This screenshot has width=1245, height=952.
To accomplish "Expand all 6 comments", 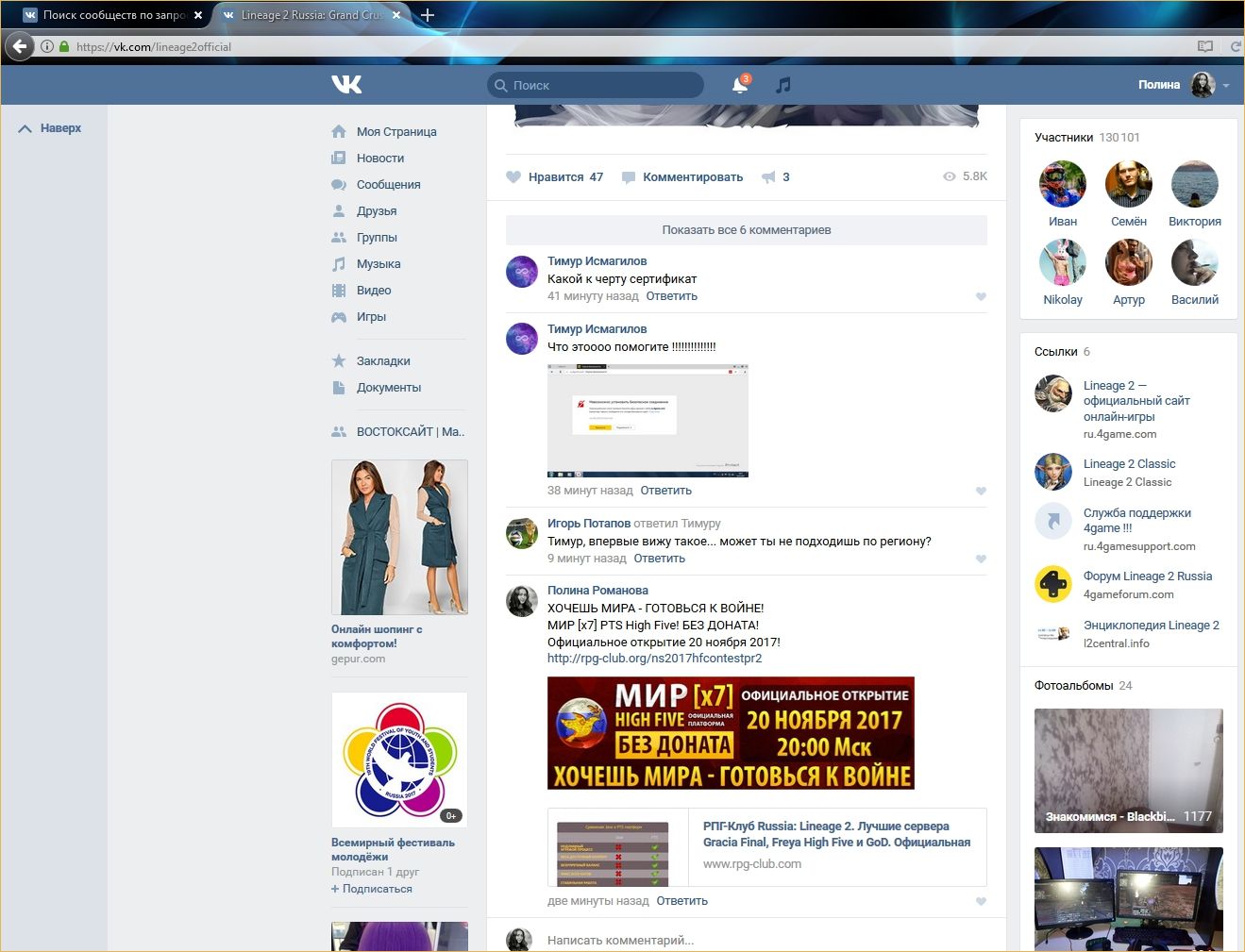I will [x=746, y=230].
